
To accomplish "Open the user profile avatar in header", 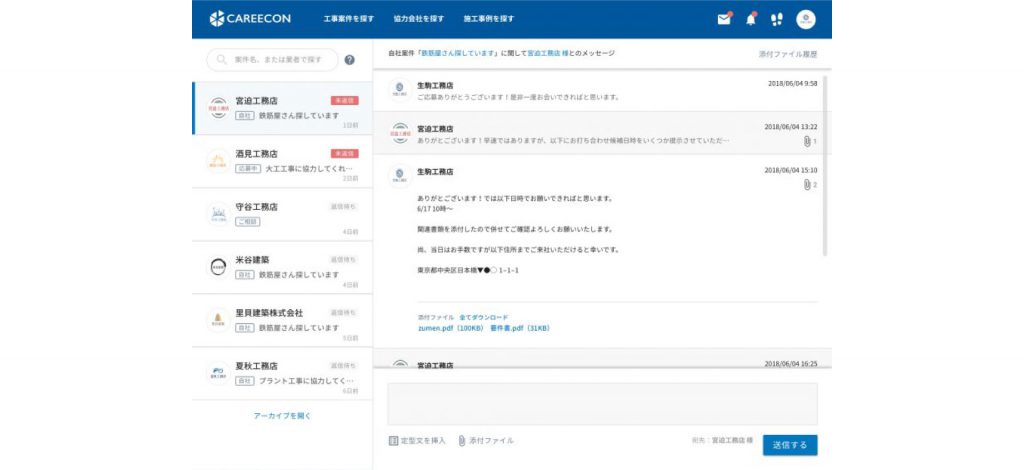I will point(805,19).
